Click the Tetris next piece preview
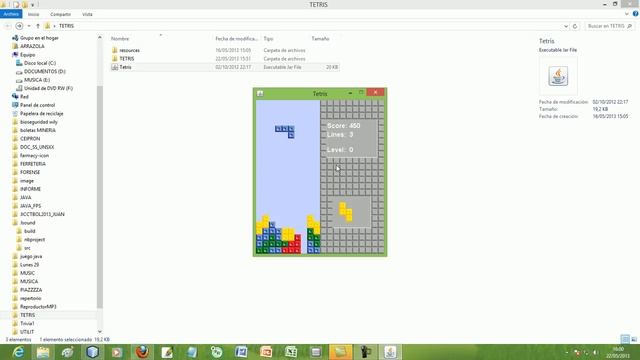Screen dimensions: 640x360 pos(350,212)
